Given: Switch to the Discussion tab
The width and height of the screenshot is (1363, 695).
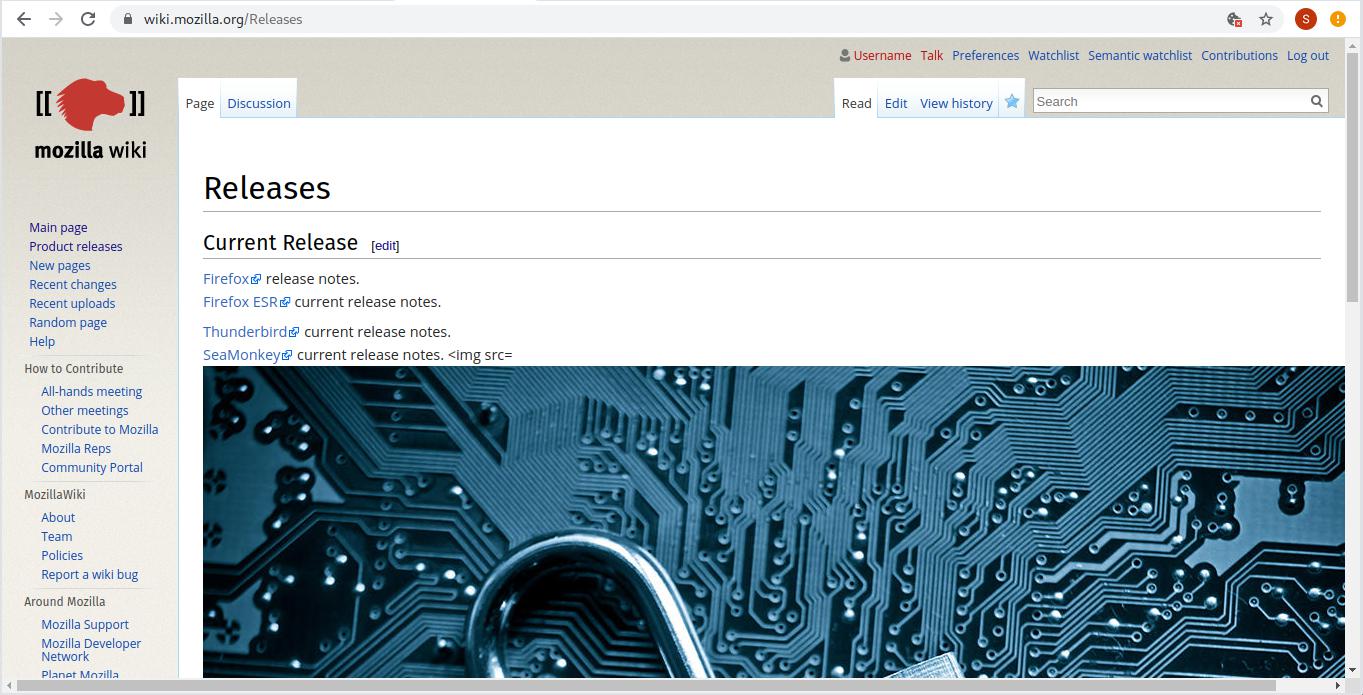Looking at the screenshot, I should pyautogui.click(x=258, y=102).
